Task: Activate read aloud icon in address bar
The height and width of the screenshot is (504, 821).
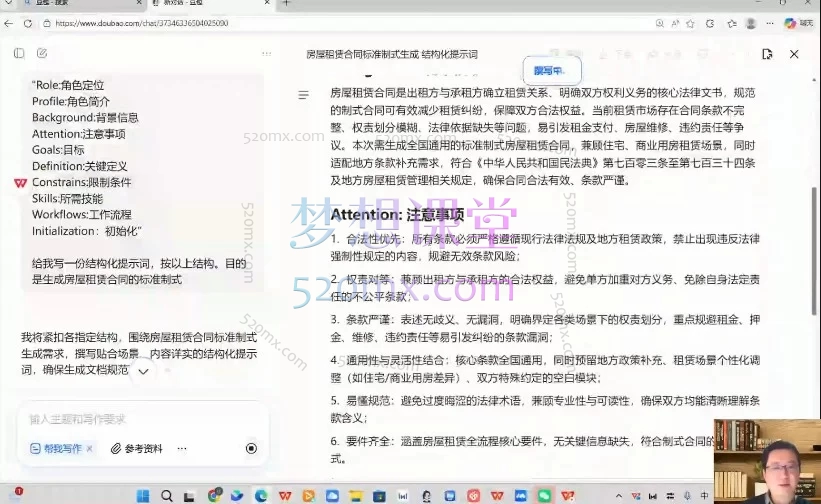Action: pyautogui.click(x=675, y=24)
